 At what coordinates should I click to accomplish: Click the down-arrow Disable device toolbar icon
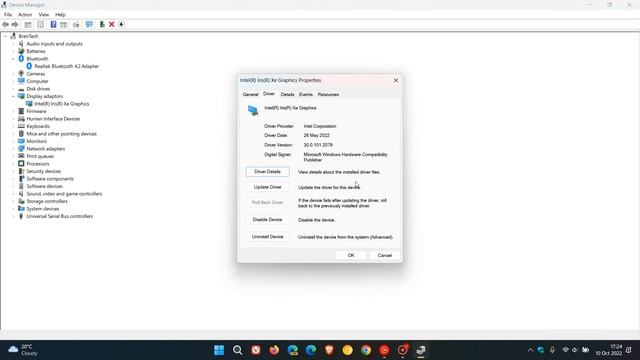[121, 24]
